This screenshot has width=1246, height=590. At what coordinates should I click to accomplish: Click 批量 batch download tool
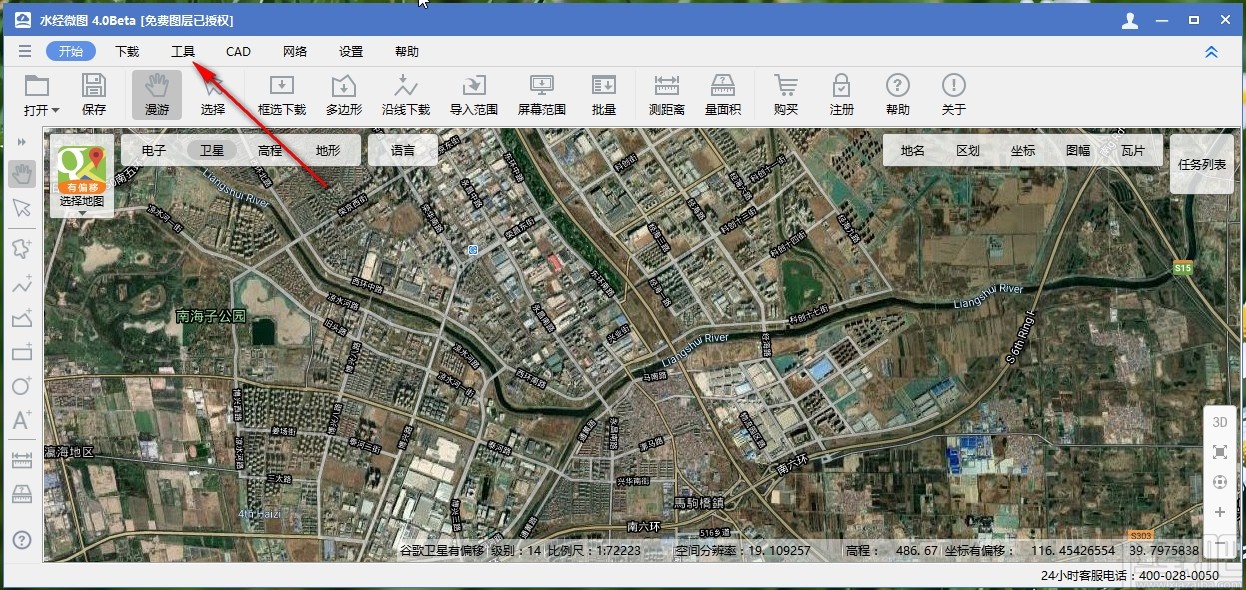click(604, 95)
